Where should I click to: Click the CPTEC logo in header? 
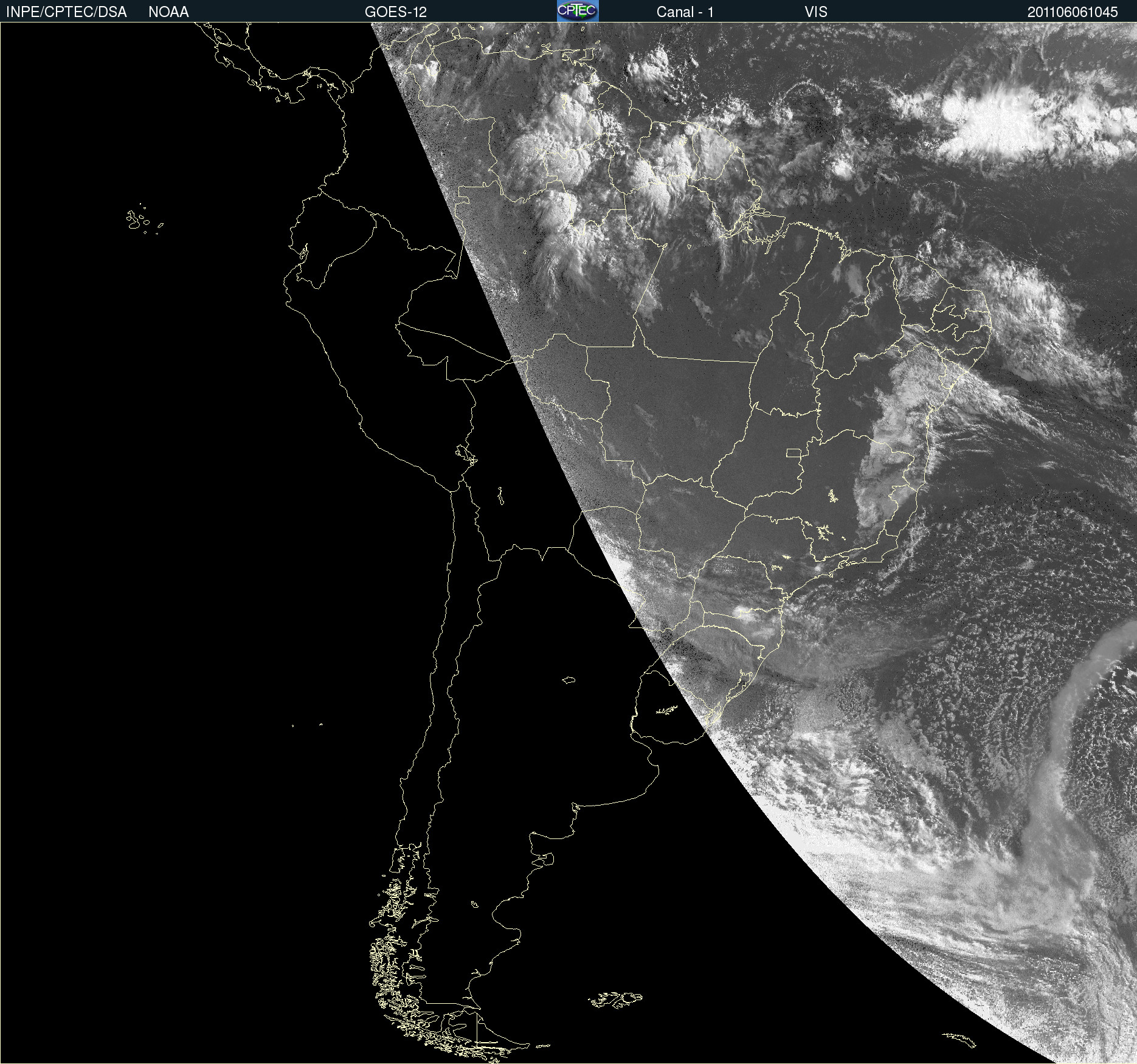tap(578, 11)
